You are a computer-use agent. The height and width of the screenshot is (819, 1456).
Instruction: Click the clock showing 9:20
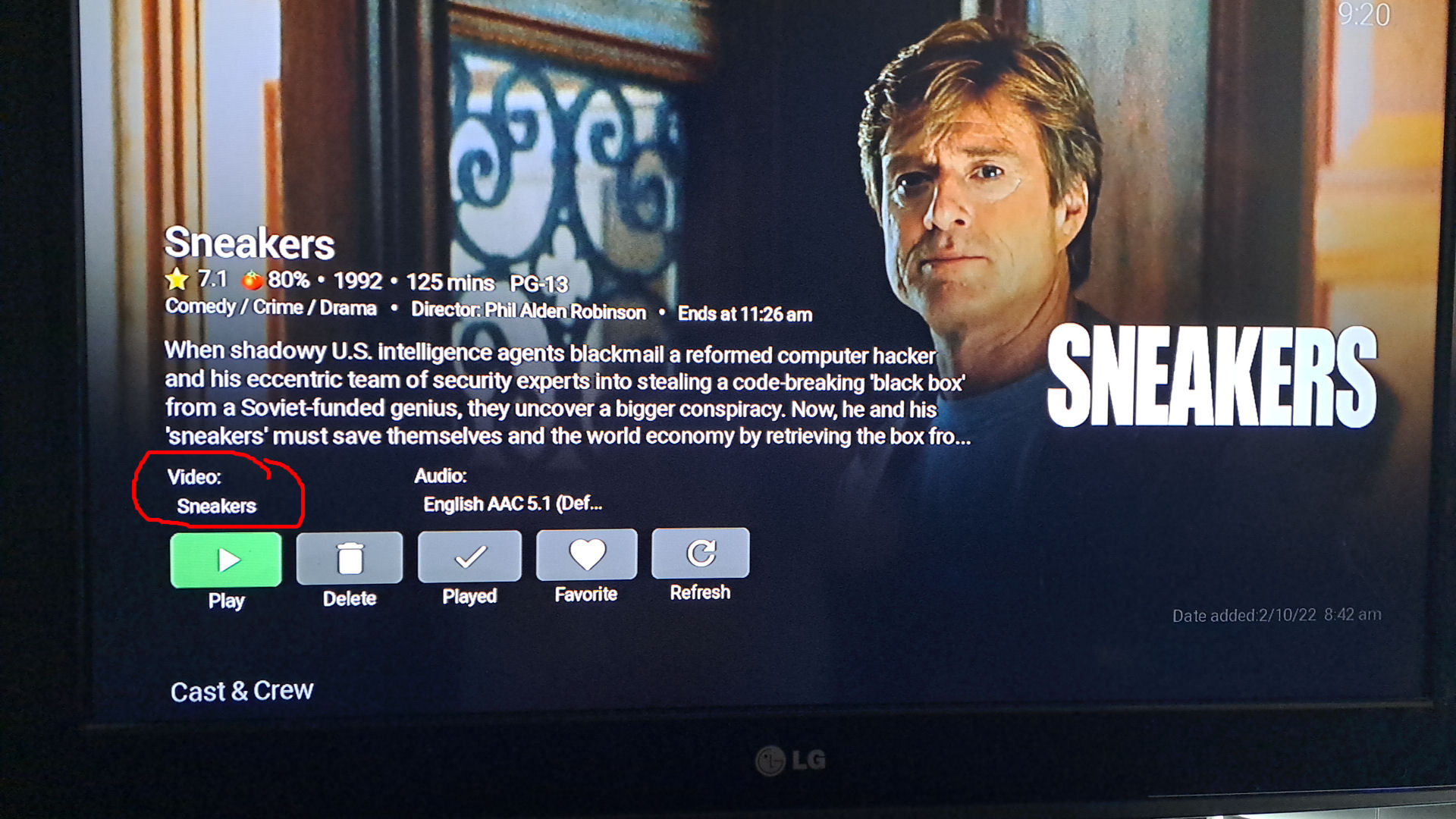[1363, 14]
